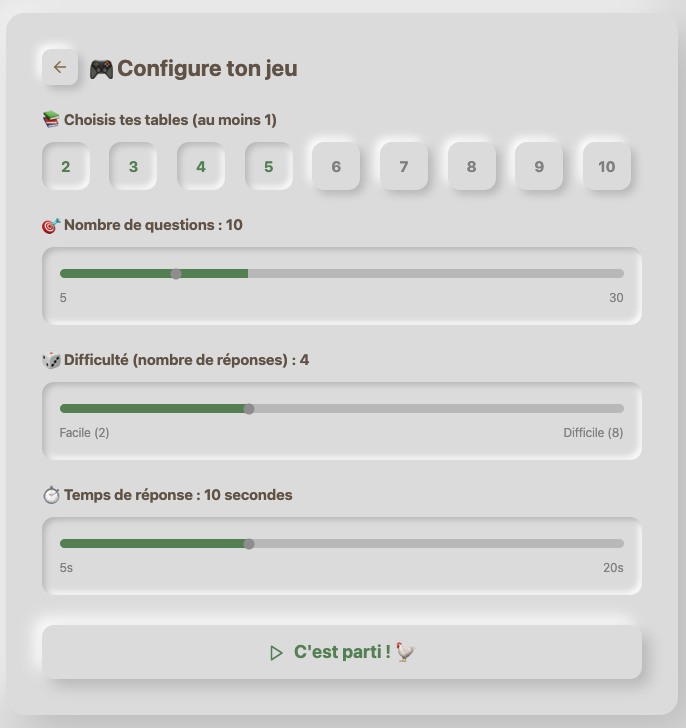Select table 7

(x=404, y=167)
